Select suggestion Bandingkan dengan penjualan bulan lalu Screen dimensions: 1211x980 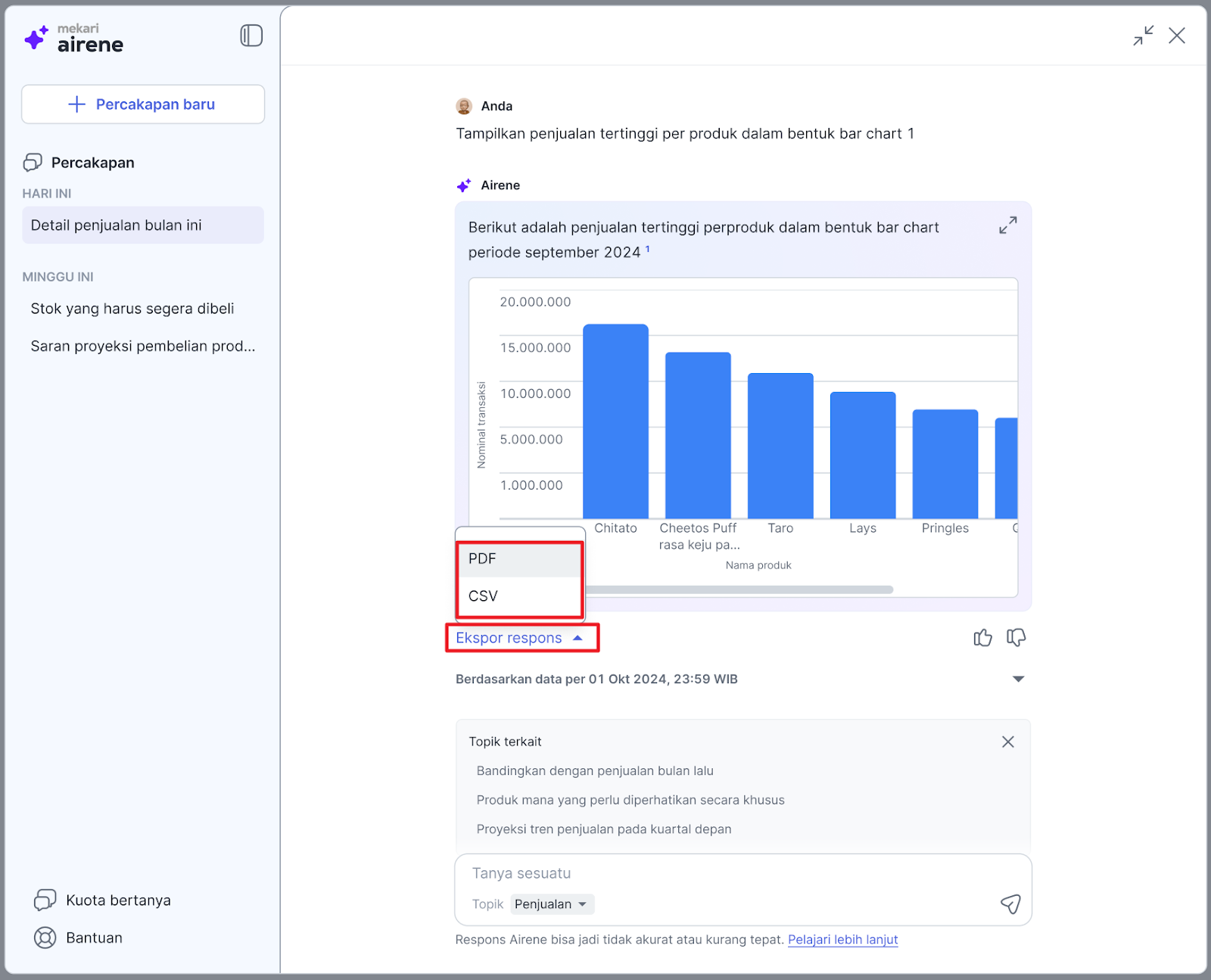pos(595,770)
